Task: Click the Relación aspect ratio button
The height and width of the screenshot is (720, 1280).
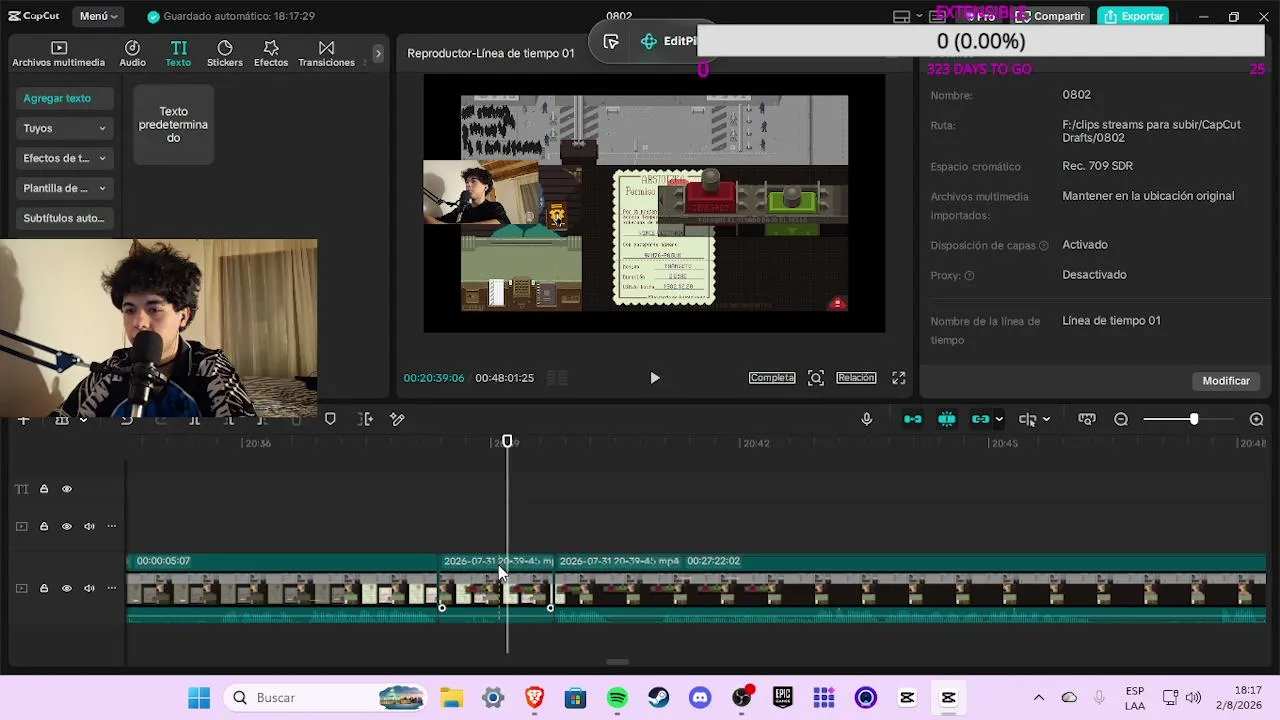Action: [856, 378]
